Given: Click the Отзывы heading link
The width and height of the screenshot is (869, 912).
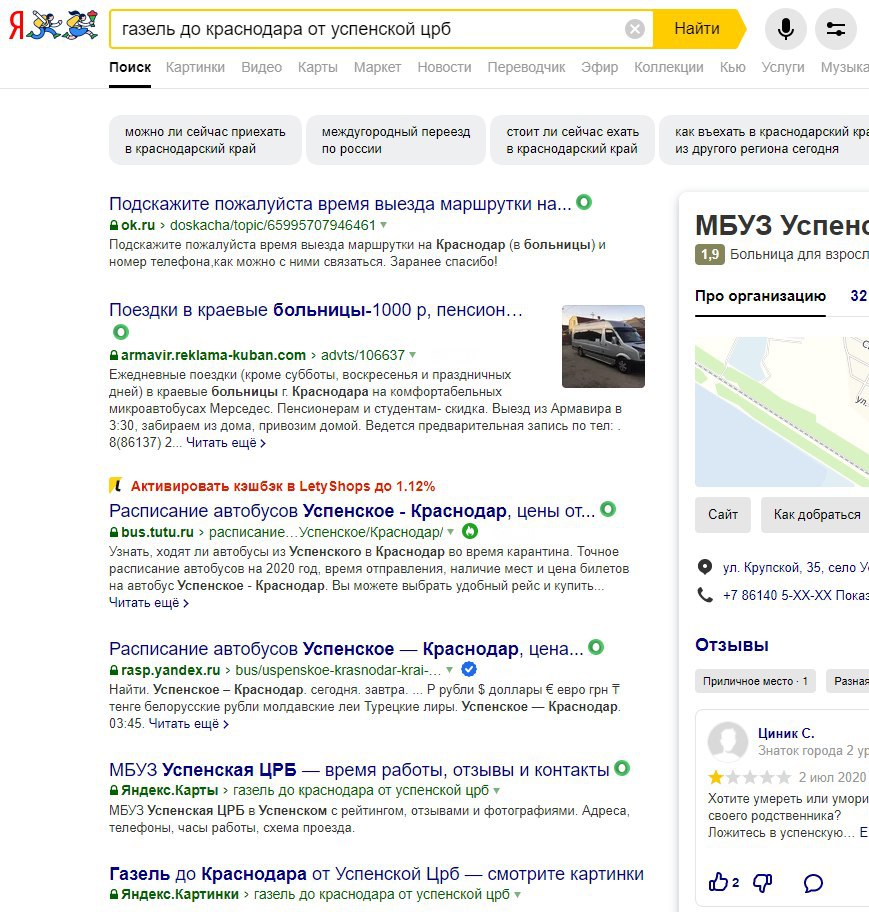Looking at the screenshot, I should tap(732, 645).
